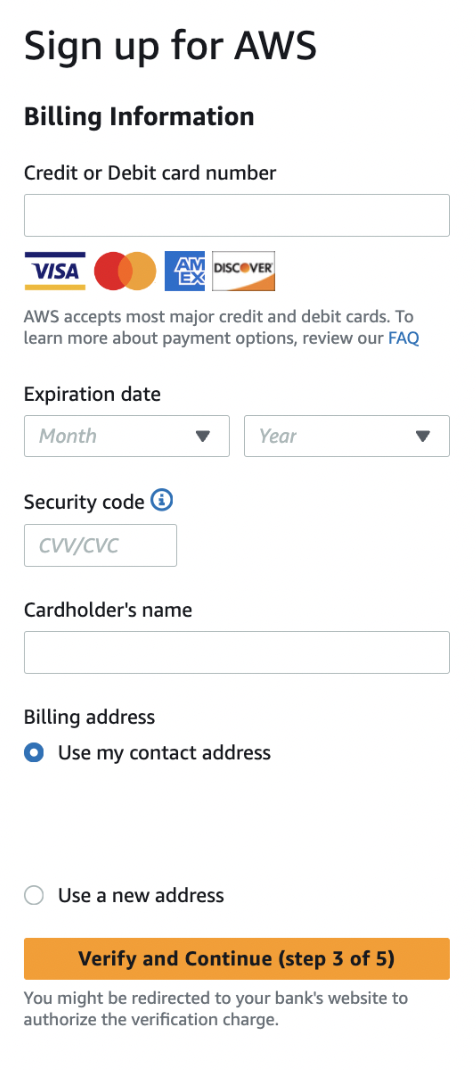The height and width of the screenshot is (1070, 476).
Task: Open the Security code info tooltip icon
Action: click(x=162, y=501)
